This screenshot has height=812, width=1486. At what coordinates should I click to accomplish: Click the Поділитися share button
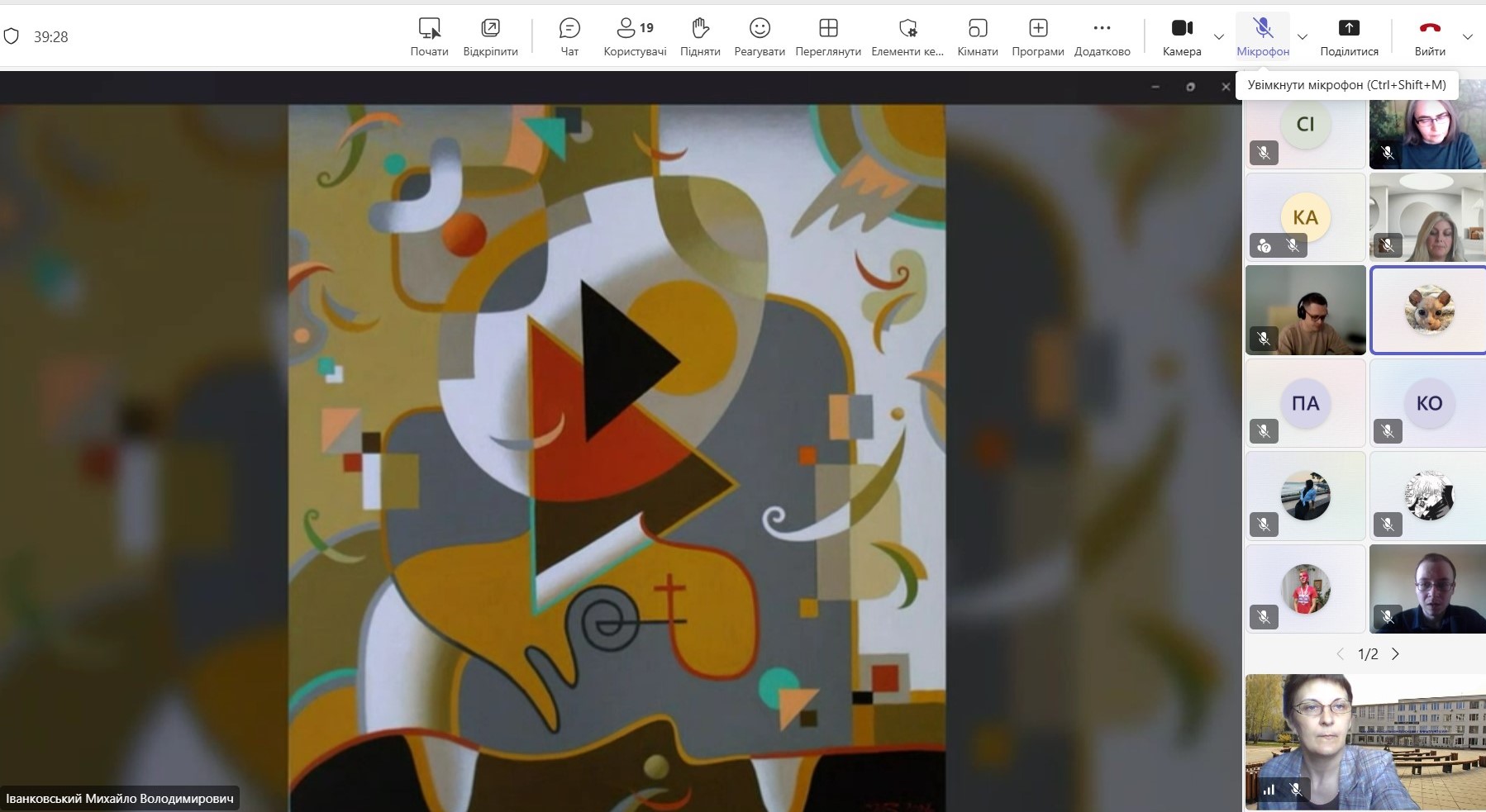click(x=1349, y=36)
